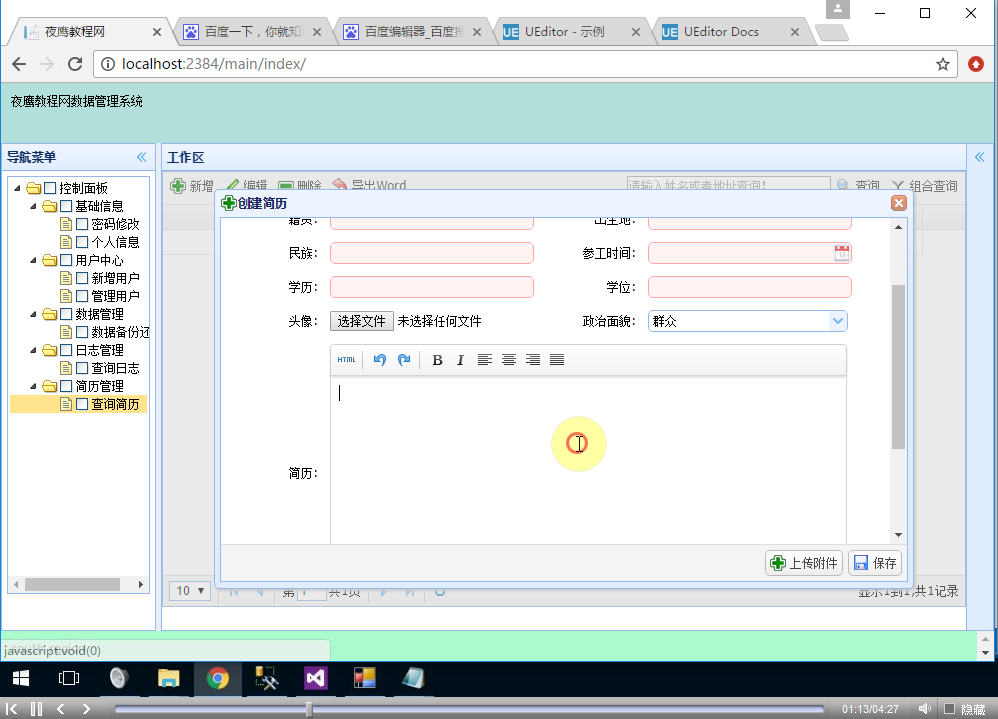Click the 上传附件 button
The image size is (998, 719).
point(804,563)
